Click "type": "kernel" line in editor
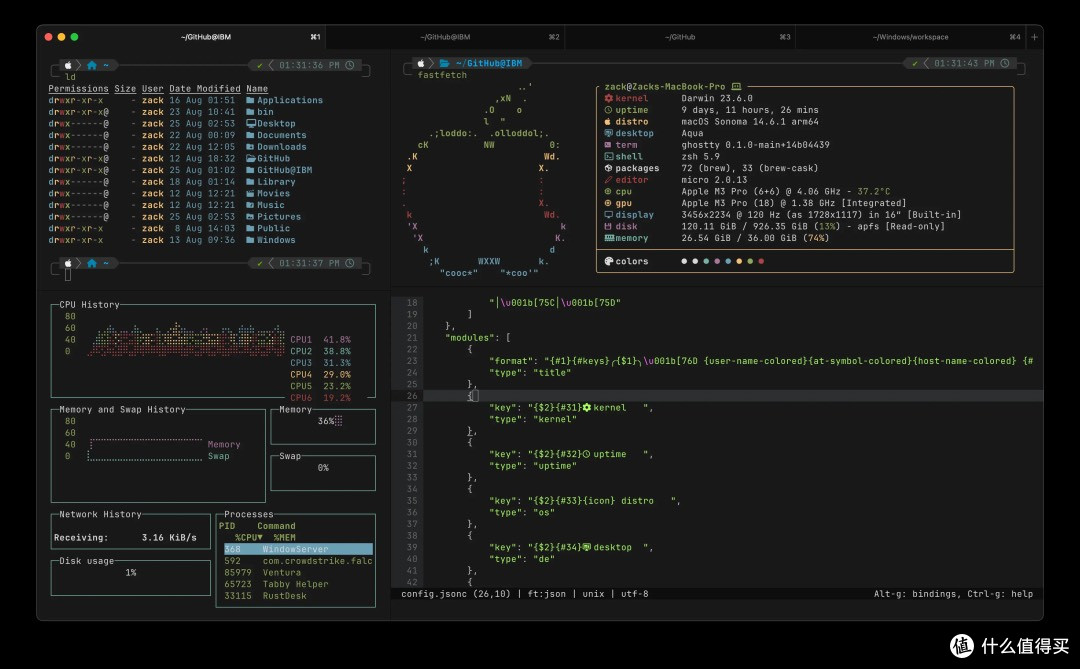 tap(532, 420)
